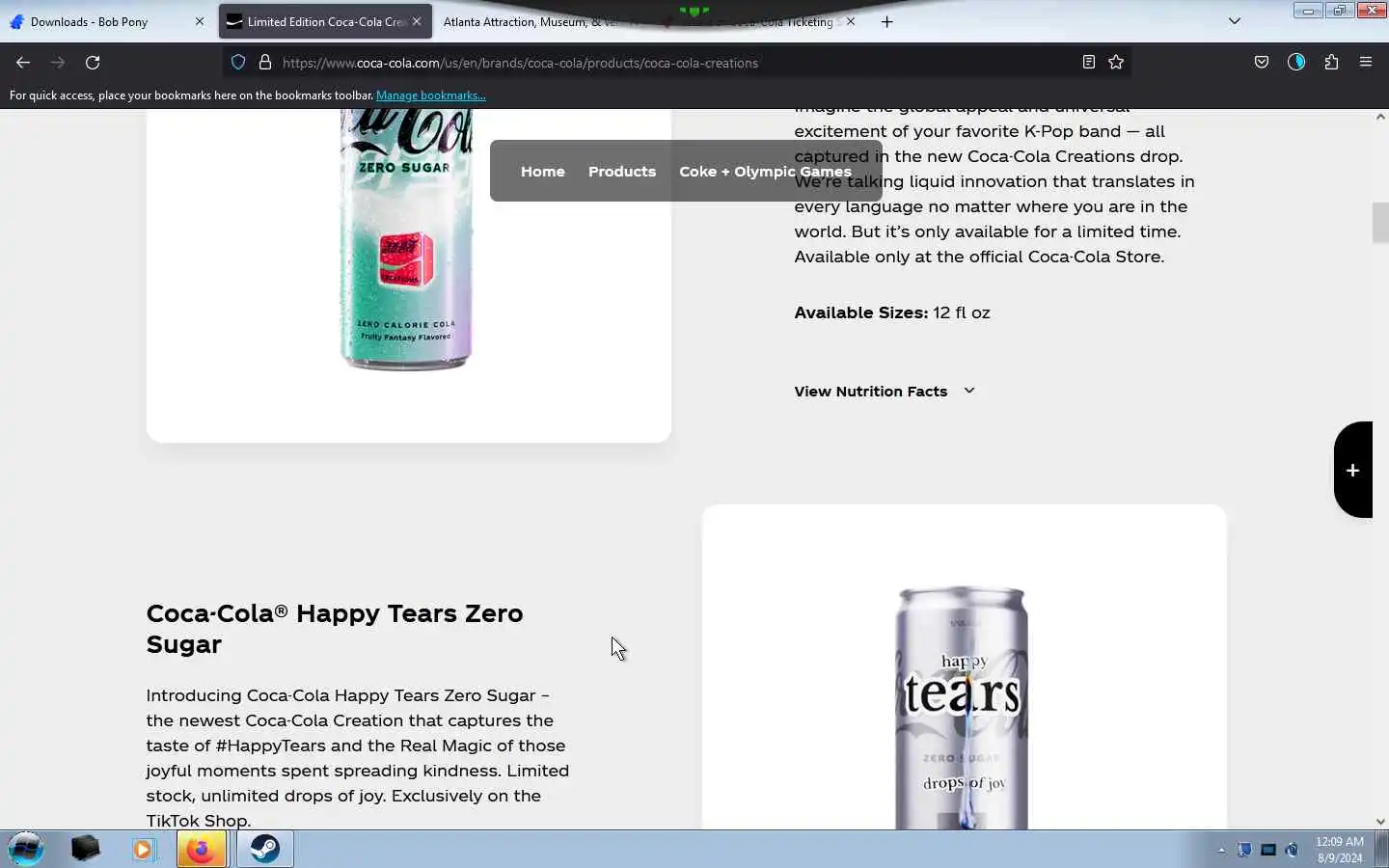
Task: Save page to Pocket
Action: (1261, 63)
